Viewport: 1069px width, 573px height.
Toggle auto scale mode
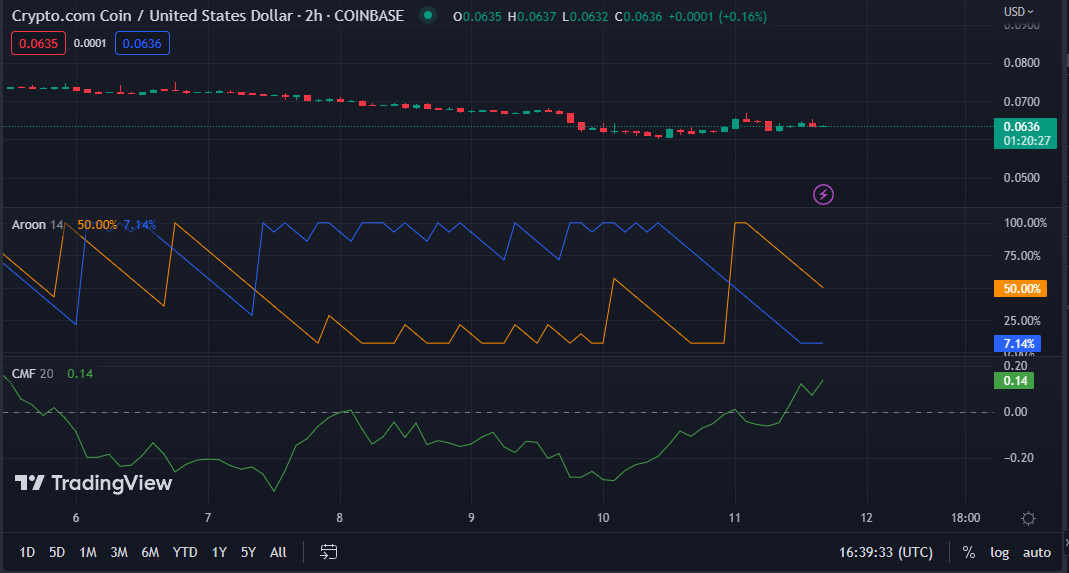pyautogui.click(x=1037, y=552)
